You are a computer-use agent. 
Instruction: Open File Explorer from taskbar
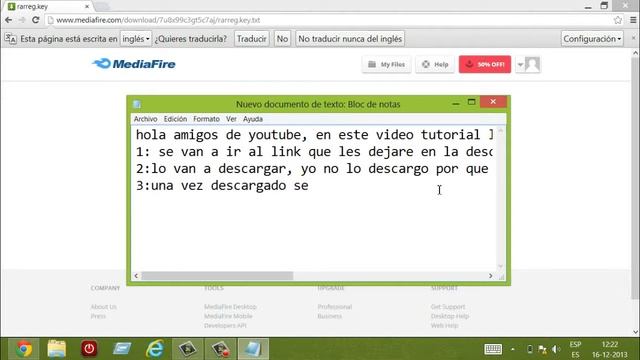coord(56,349)
